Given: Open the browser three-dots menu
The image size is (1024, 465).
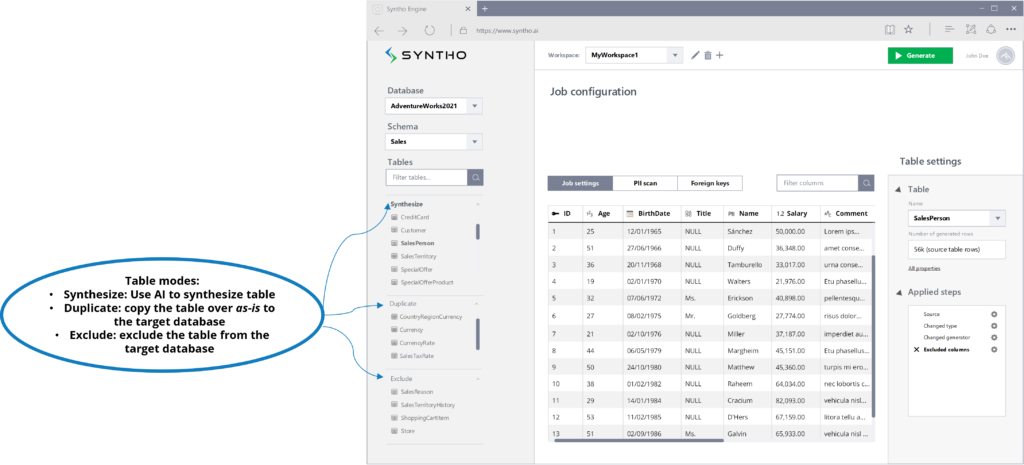Looking at the screenshot, I should [1012, 30].
